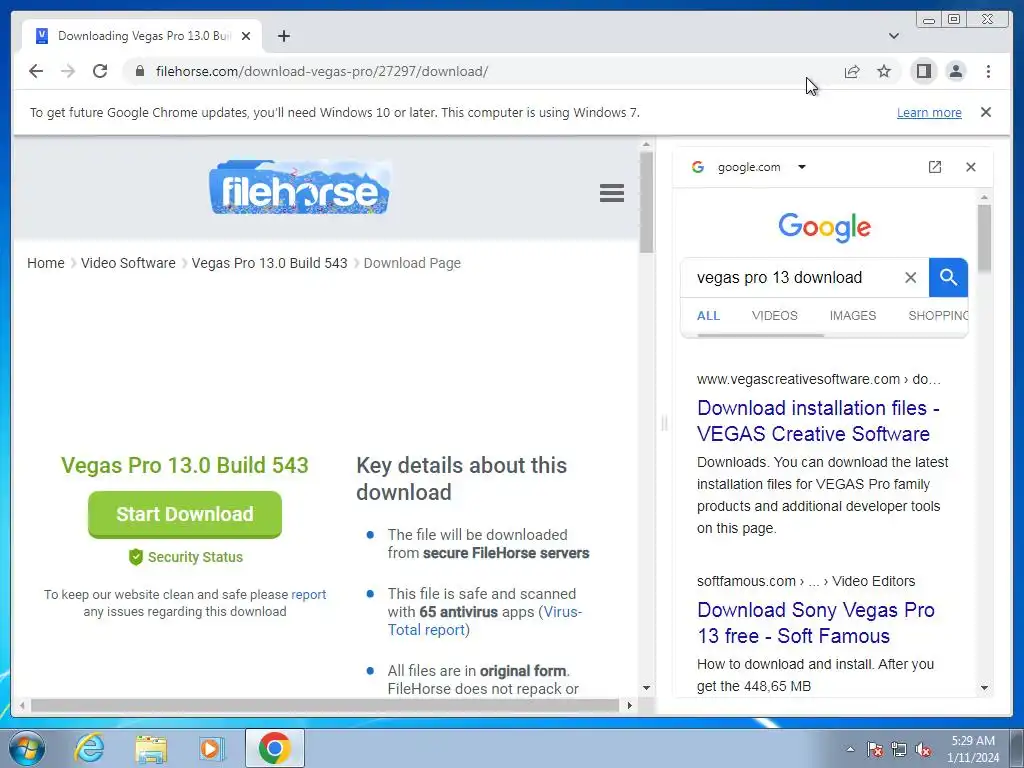Click horizontal scrollbar right arrow

tap(629, 705)
